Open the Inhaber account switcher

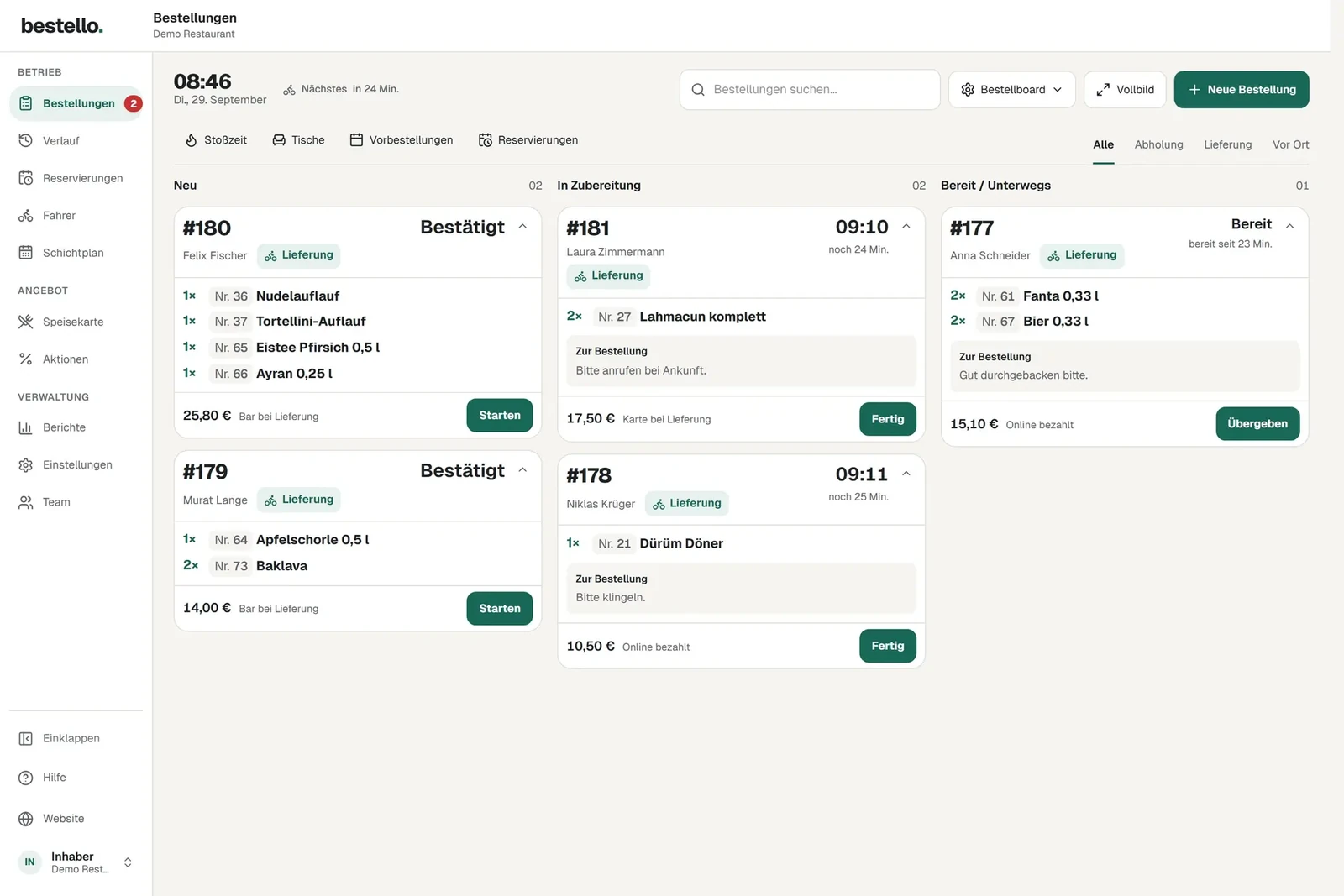click(x=76, y=862)
